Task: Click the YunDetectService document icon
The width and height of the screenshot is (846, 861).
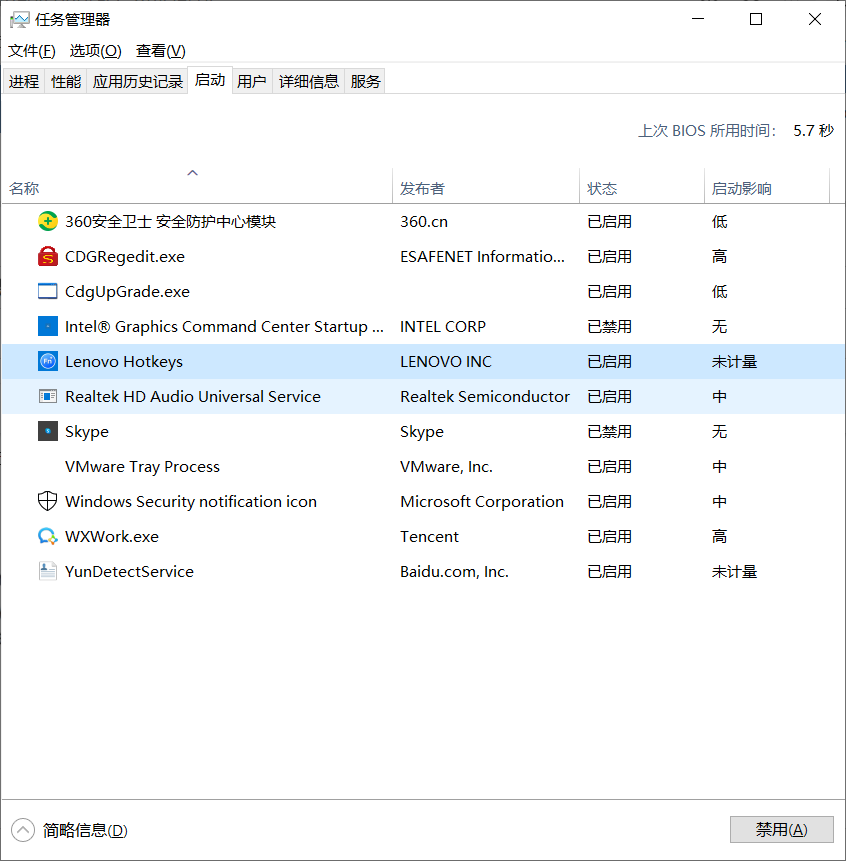Action: (x=48, y=571)
